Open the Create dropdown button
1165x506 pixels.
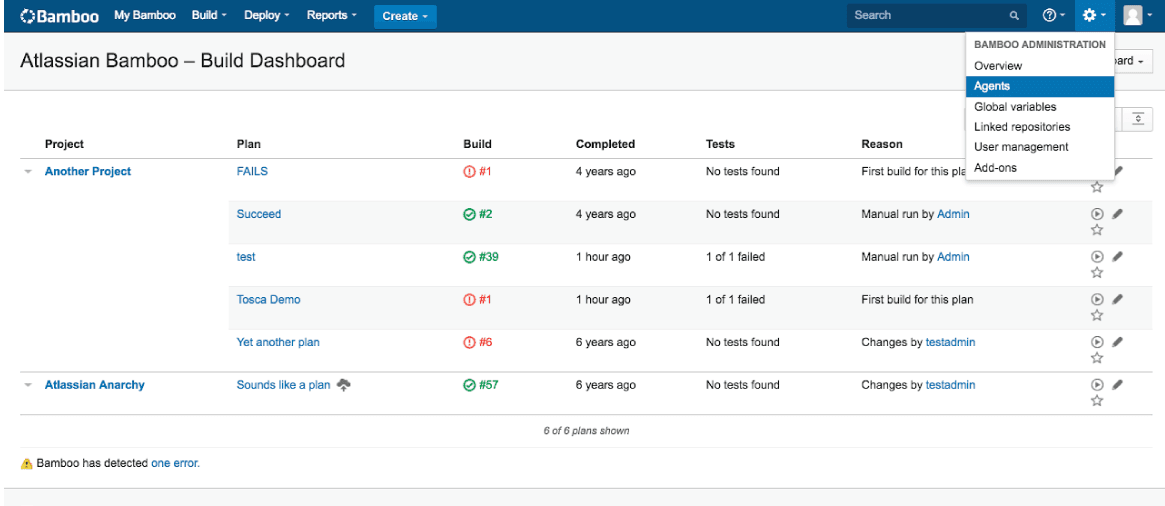click(405, 16)
